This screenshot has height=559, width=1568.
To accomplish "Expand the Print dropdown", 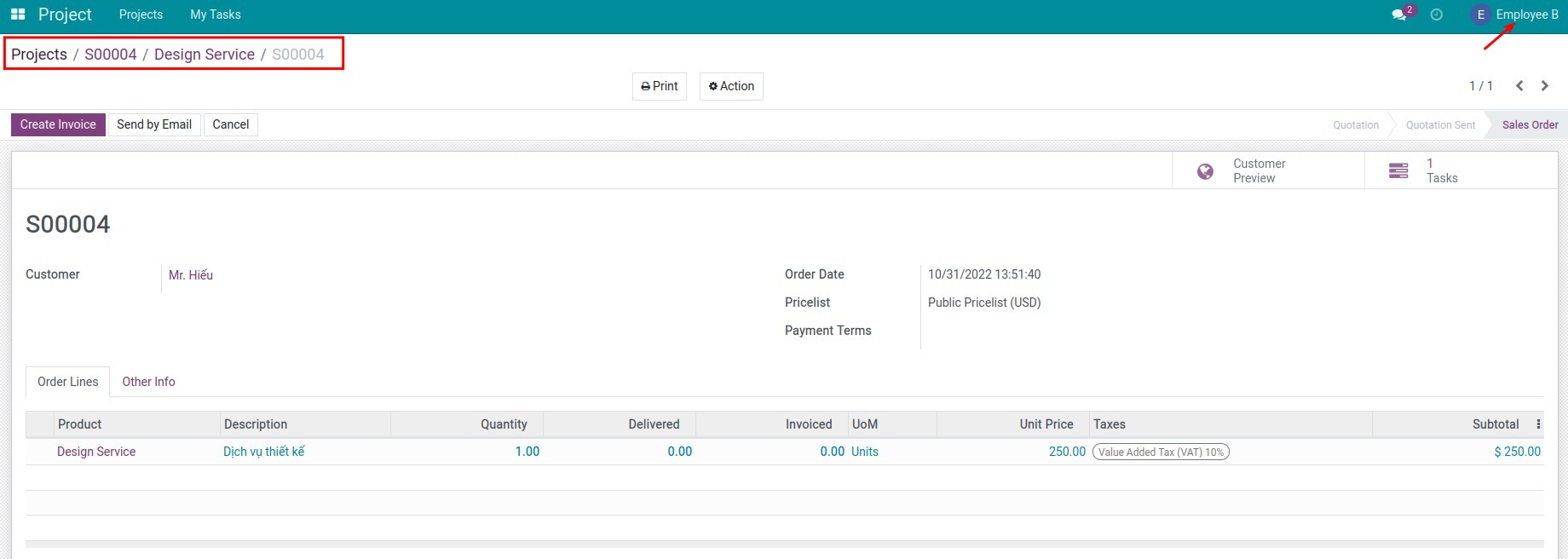I will (660, 86).
